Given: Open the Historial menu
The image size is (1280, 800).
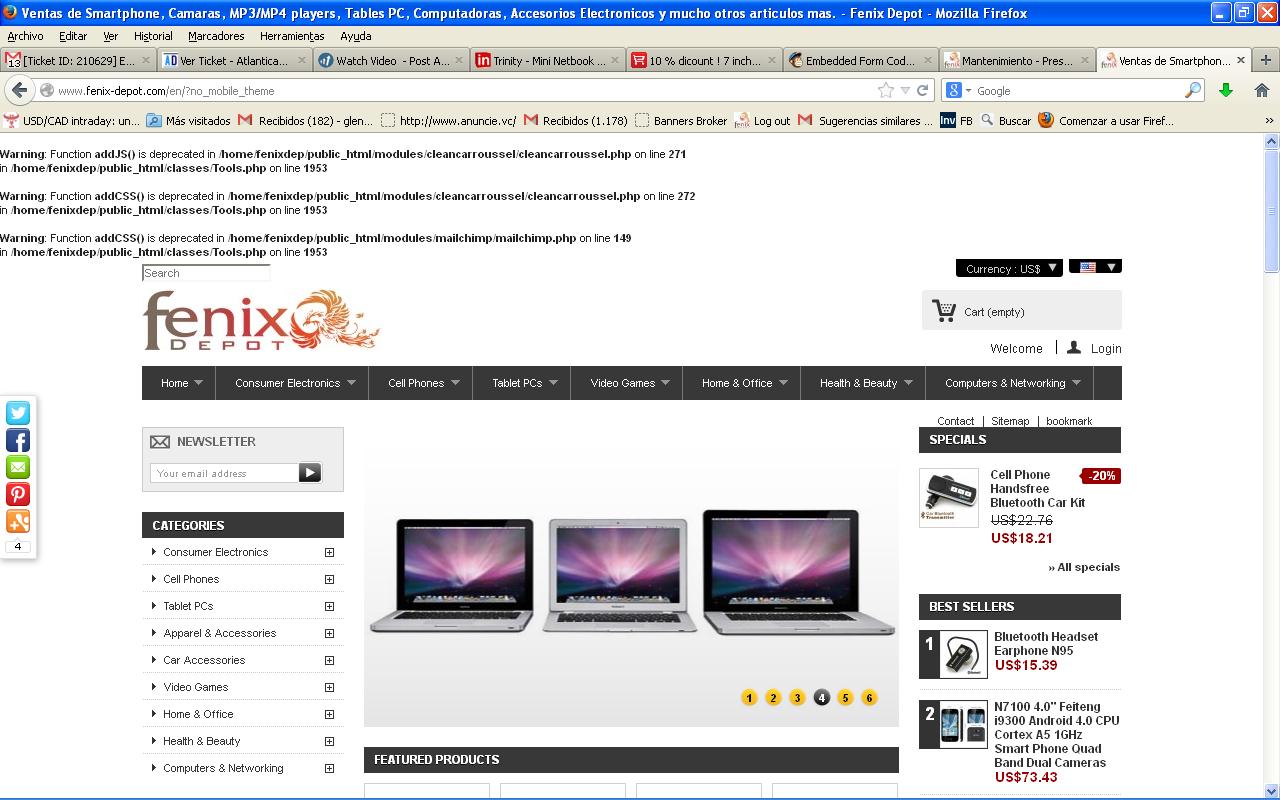Looking at the screenshot, I should [x=153, y=36].
